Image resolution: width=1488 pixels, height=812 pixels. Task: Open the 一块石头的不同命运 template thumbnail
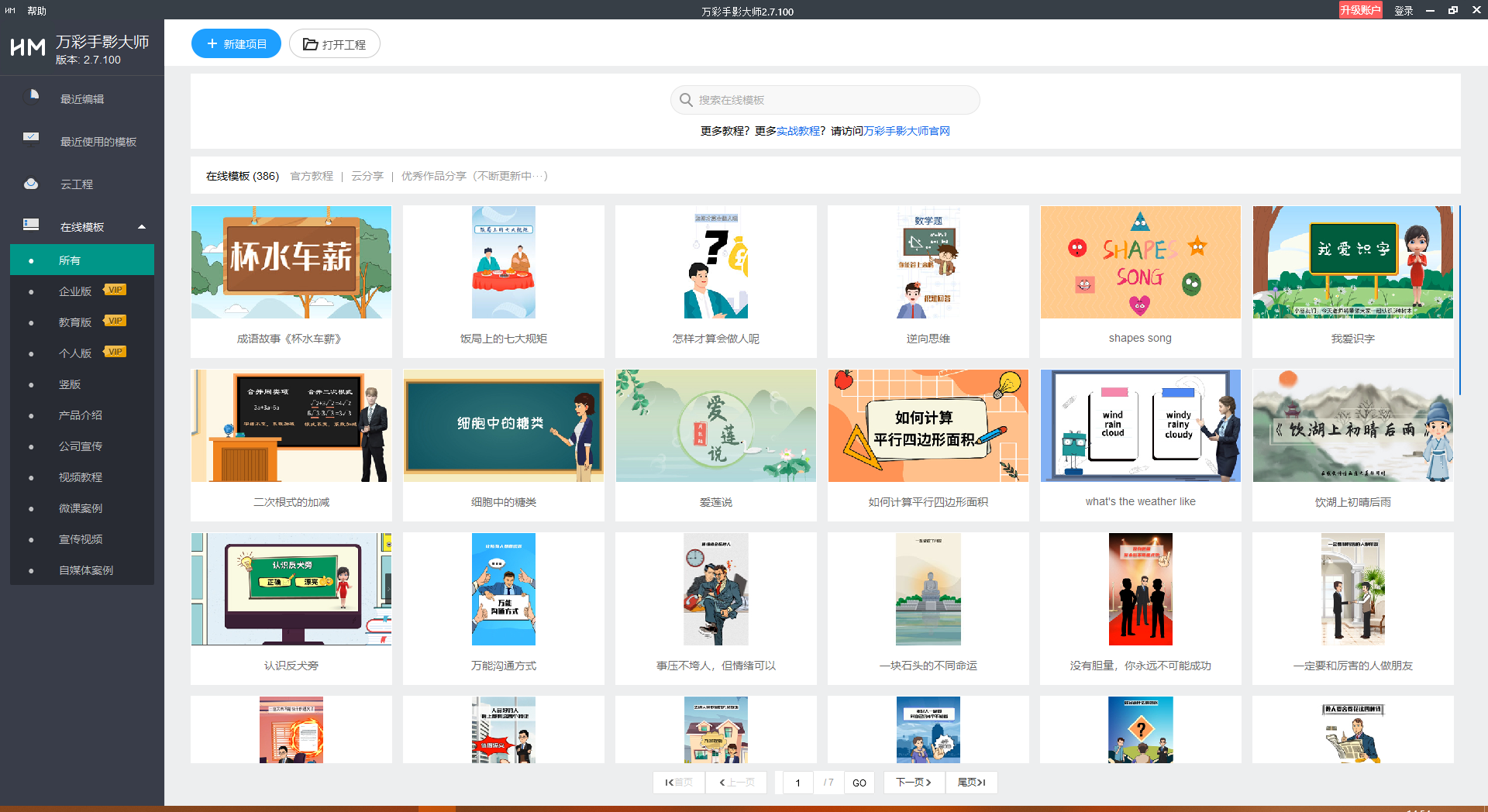point(928,589)
